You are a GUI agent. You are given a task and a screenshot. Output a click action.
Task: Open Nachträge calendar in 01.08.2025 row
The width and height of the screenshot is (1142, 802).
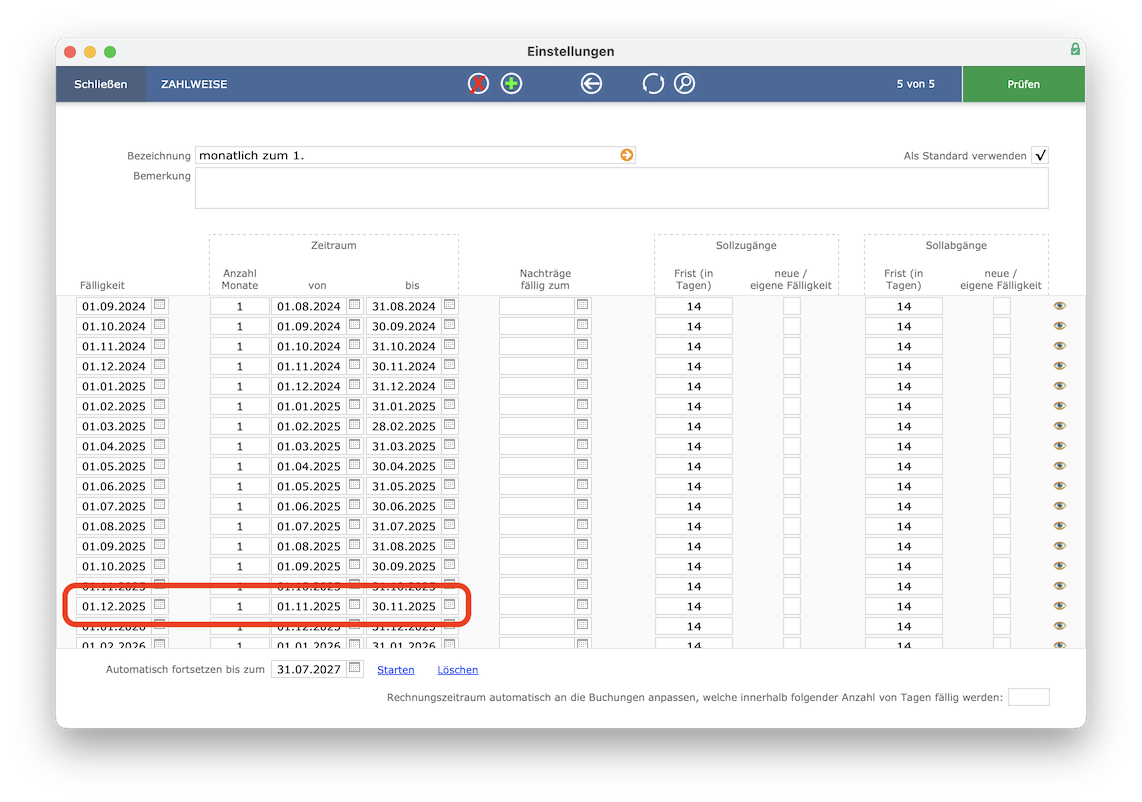click(x=583, y=525)
